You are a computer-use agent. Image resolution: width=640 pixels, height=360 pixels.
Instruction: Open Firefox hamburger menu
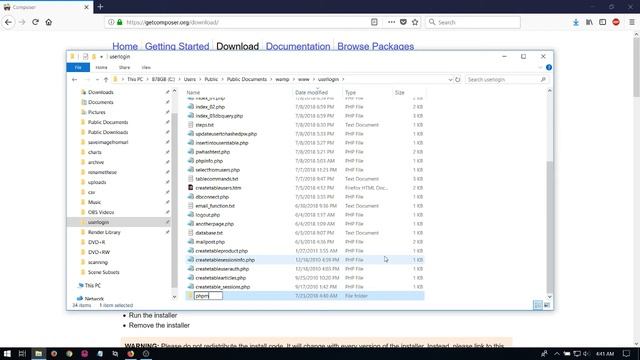[x=632, y=22]
